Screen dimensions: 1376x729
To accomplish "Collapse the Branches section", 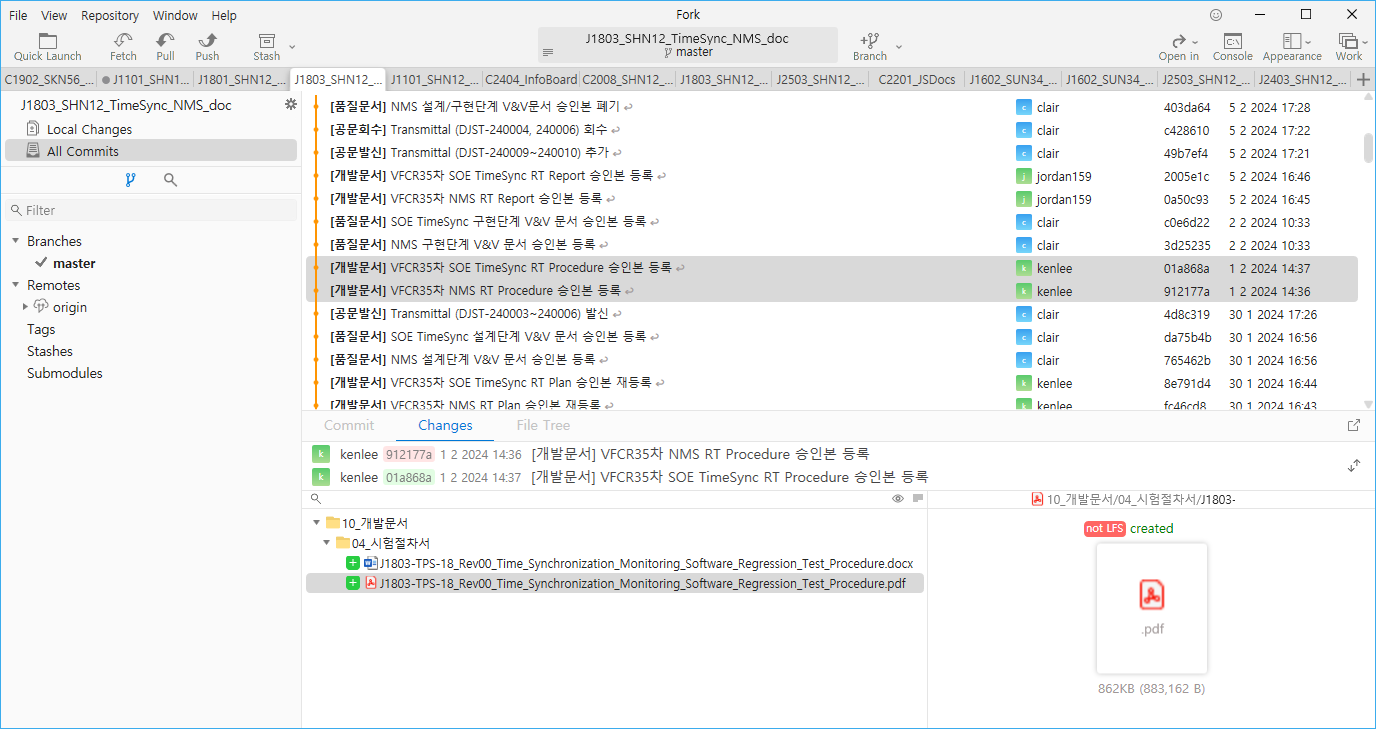I will (16, 241).
